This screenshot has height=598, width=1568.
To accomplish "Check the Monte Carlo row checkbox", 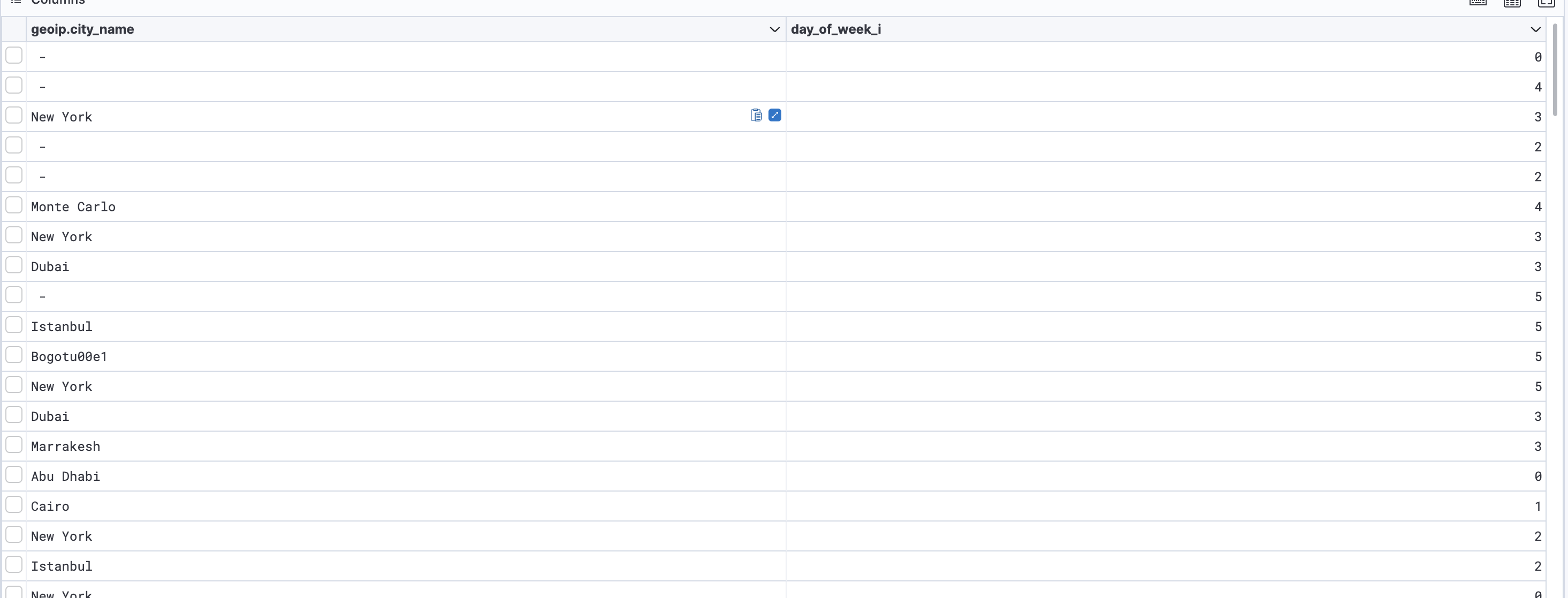I will pyautogui.click(x=13, y=205).
